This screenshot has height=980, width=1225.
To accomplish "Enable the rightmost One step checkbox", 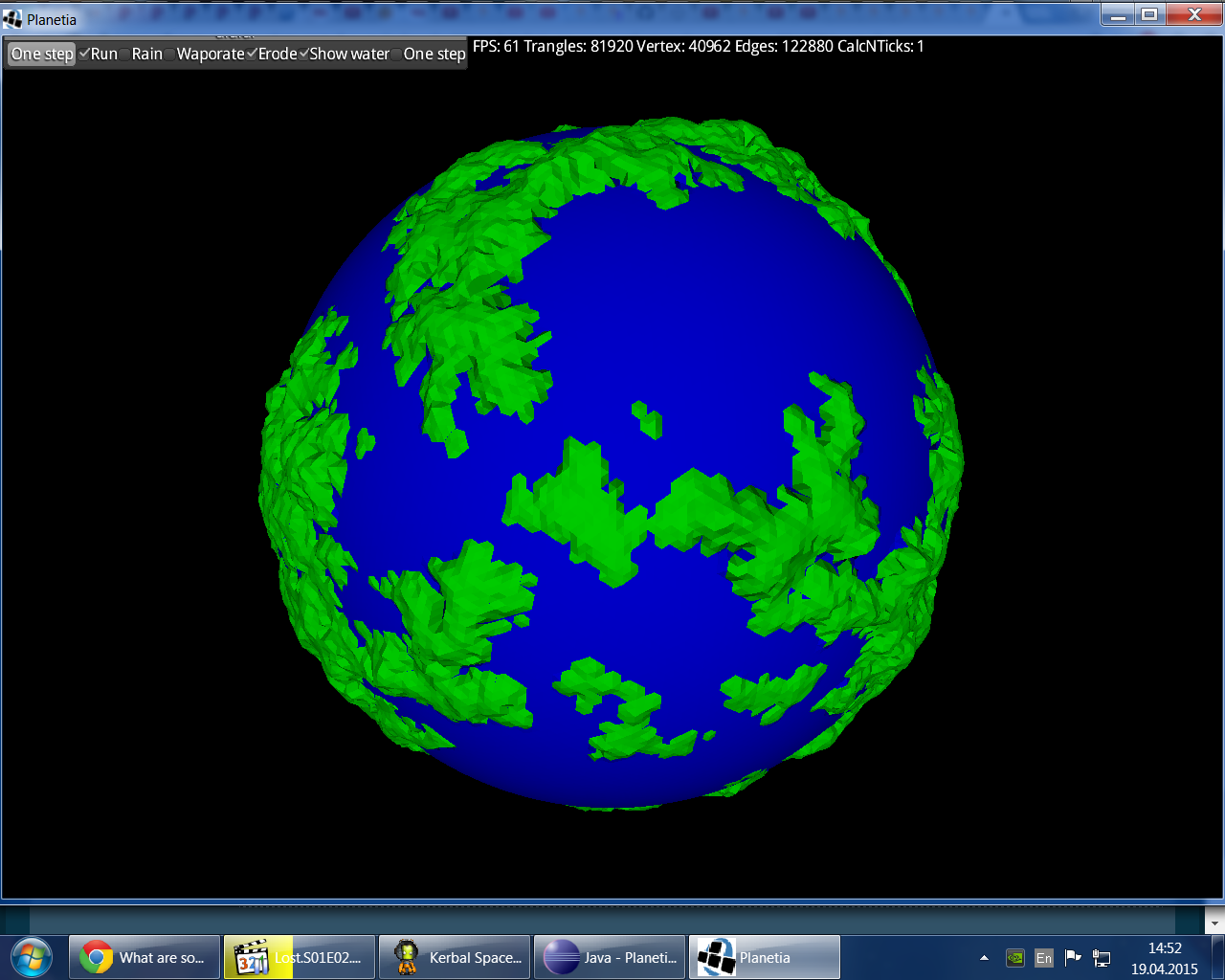I will (x=394, y=55).
